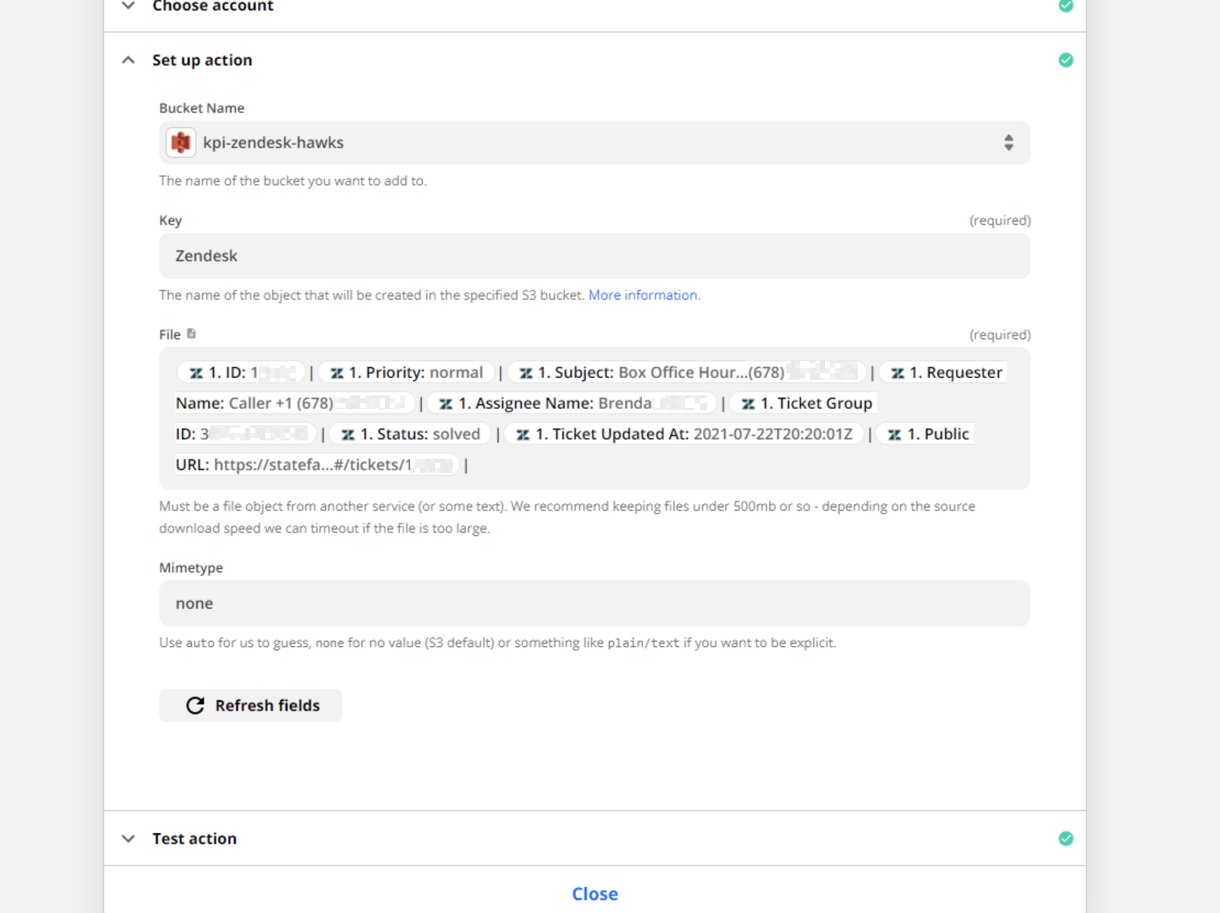Click the small file icon next to File label
1220x913 pixels.
(x=192, y=334)
